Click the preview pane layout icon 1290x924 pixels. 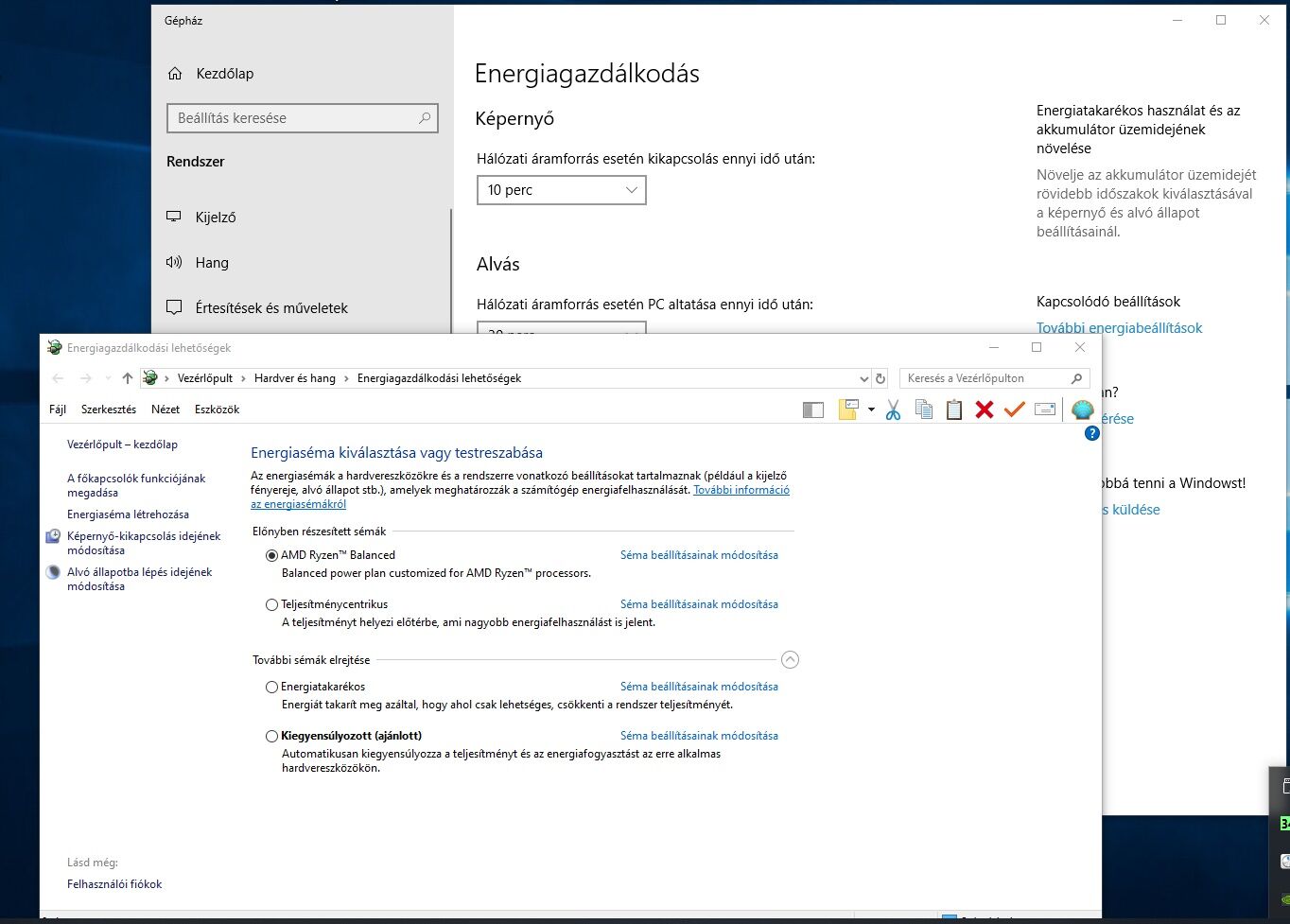click(x=813, y=410)
